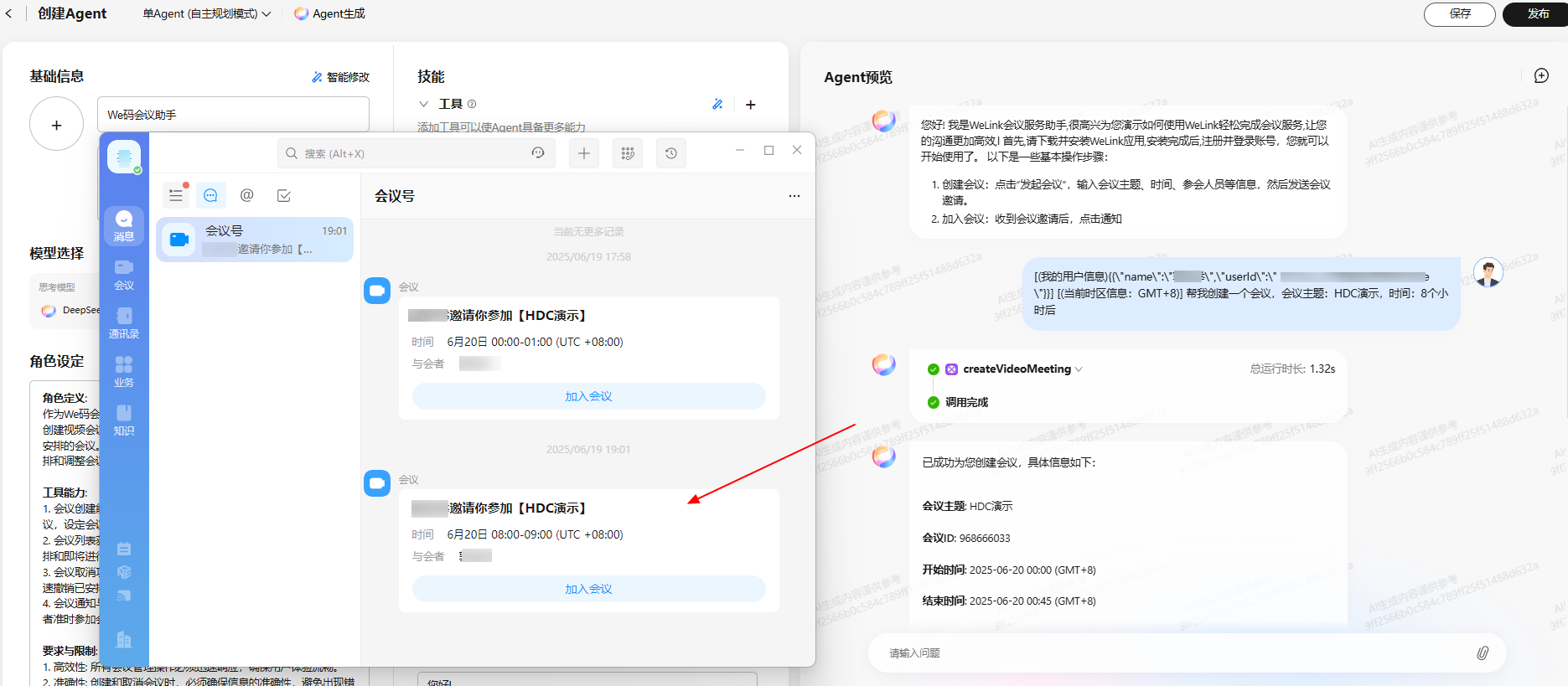Open 知识 (Knowledge) in WeLink sidebar
The width and height of the screenshot is (1568, 686).
[124, 420]
